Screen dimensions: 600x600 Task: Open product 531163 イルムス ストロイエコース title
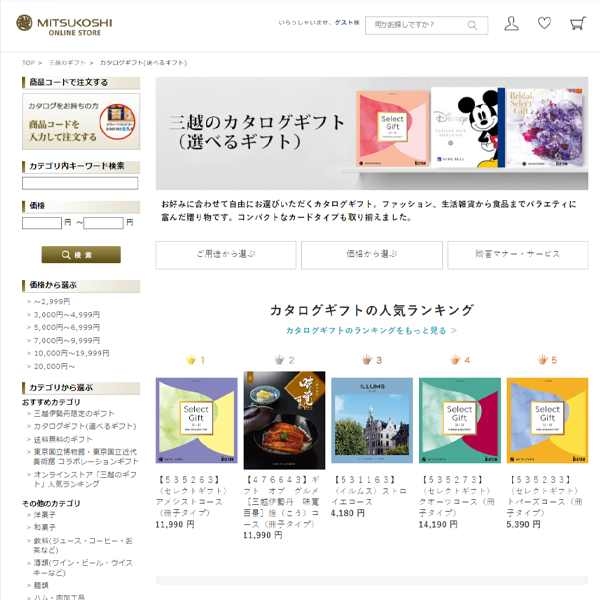pos(369,491)
